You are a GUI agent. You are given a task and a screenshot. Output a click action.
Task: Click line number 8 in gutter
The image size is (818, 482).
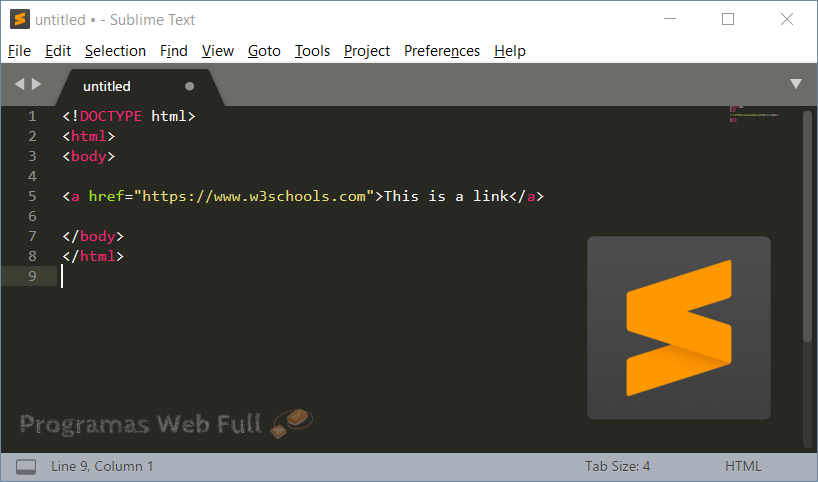(x=32, y=256)
